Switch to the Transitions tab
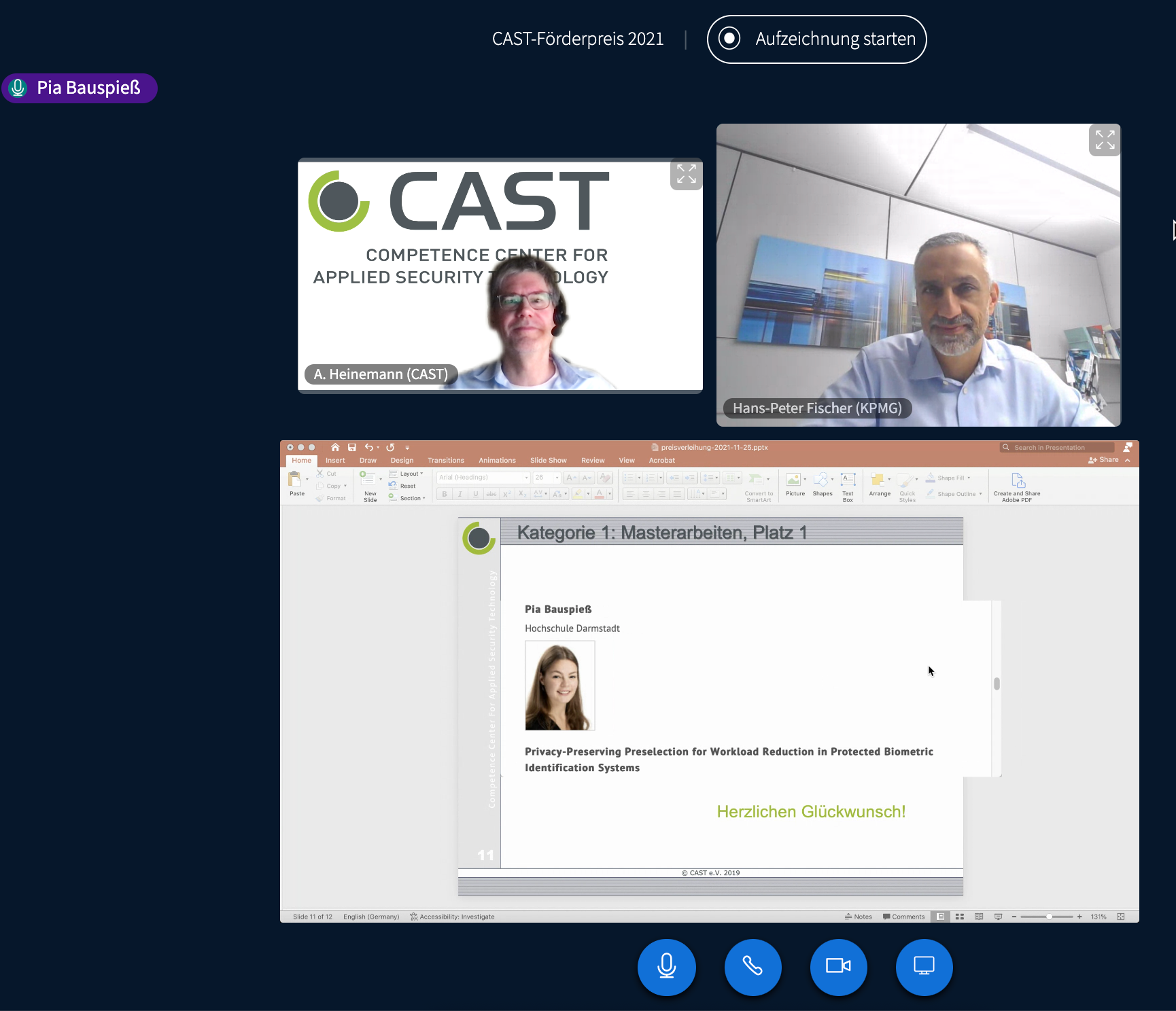Viewport: 1176px width, 1011px height. click(445, 460)
